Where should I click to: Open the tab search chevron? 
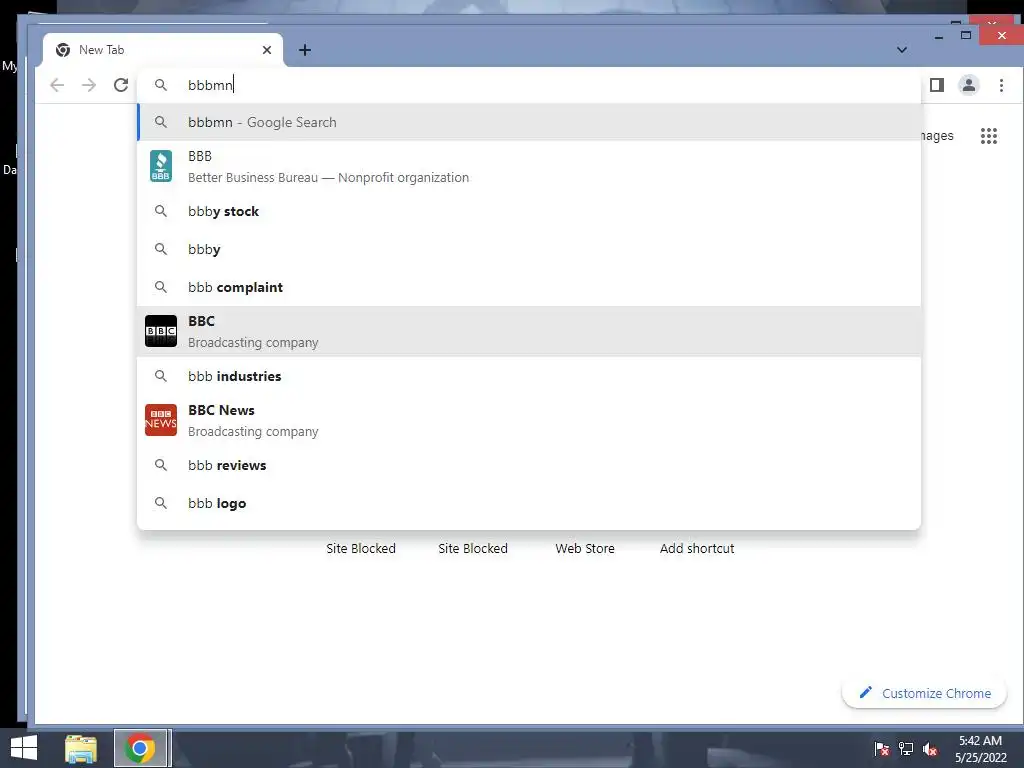(x=902, y=50)
